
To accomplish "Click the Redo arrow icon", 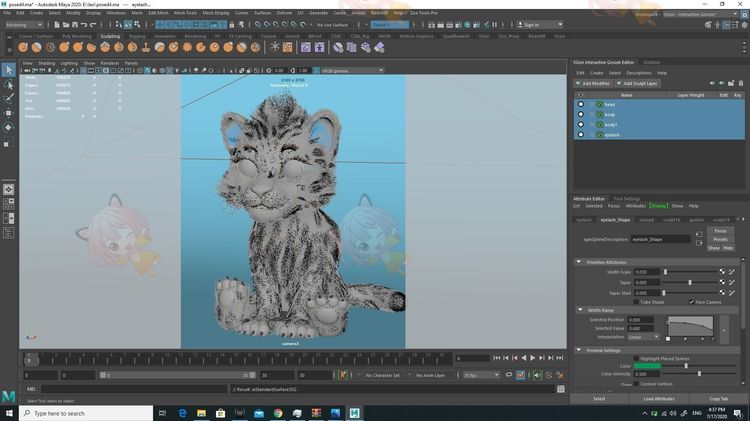I will (x=93, y=24).
